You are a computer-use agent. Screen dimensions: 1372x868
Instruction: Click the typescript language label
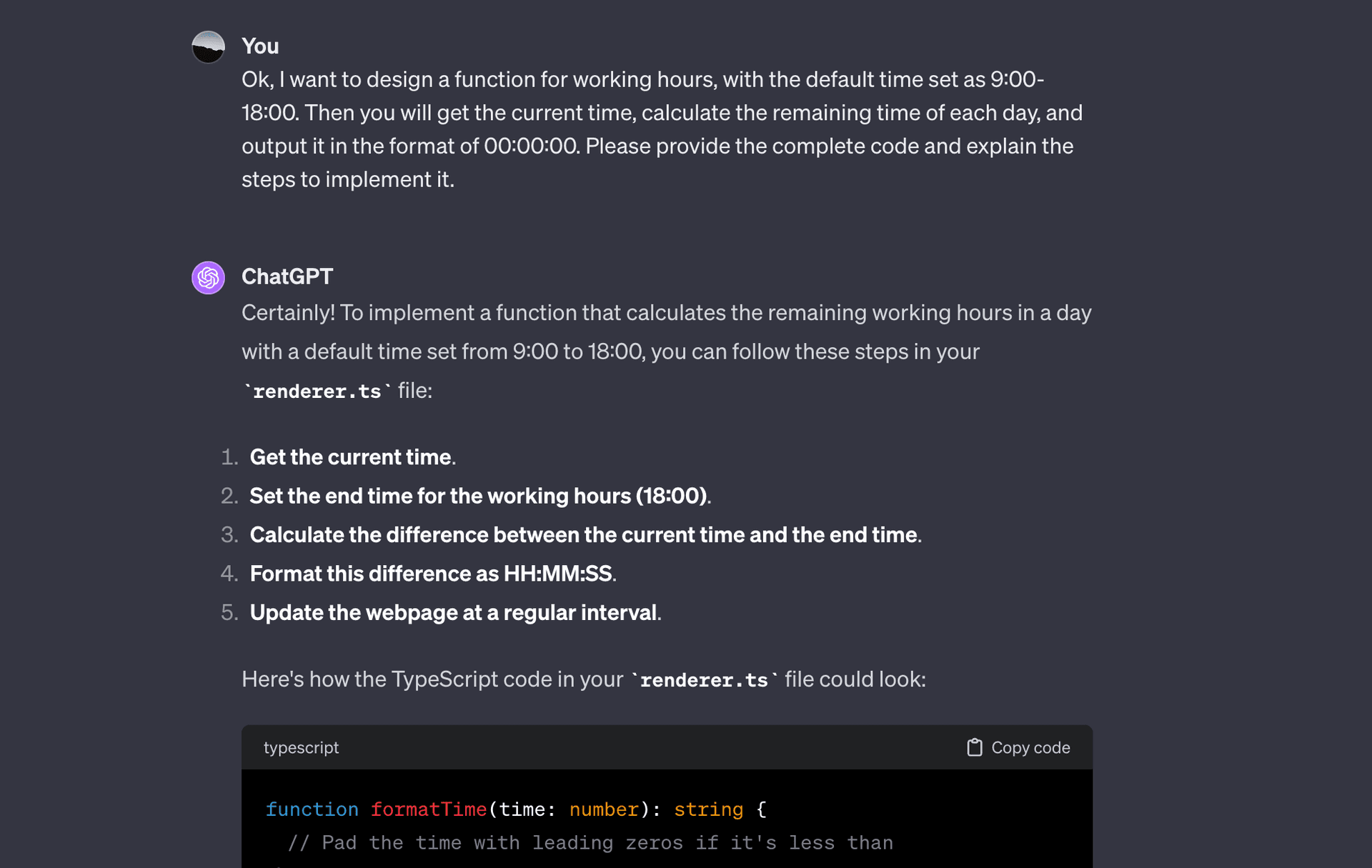tap(301, 747)
